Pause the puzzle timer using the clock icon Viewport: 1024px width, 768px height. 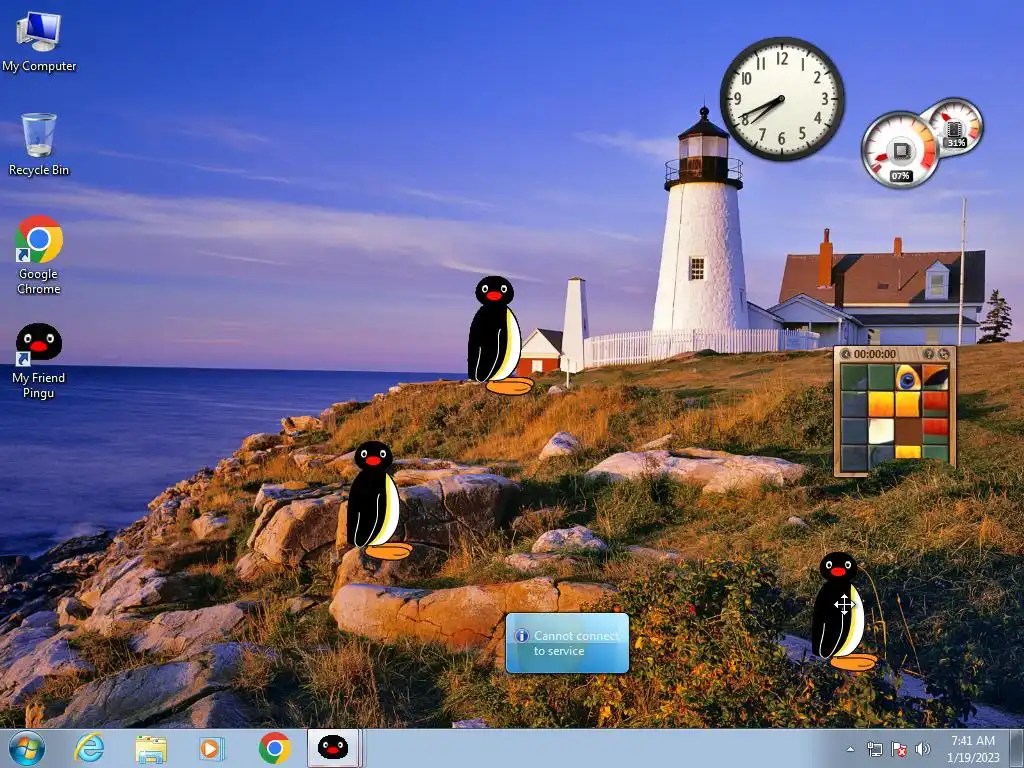(846, 354)
